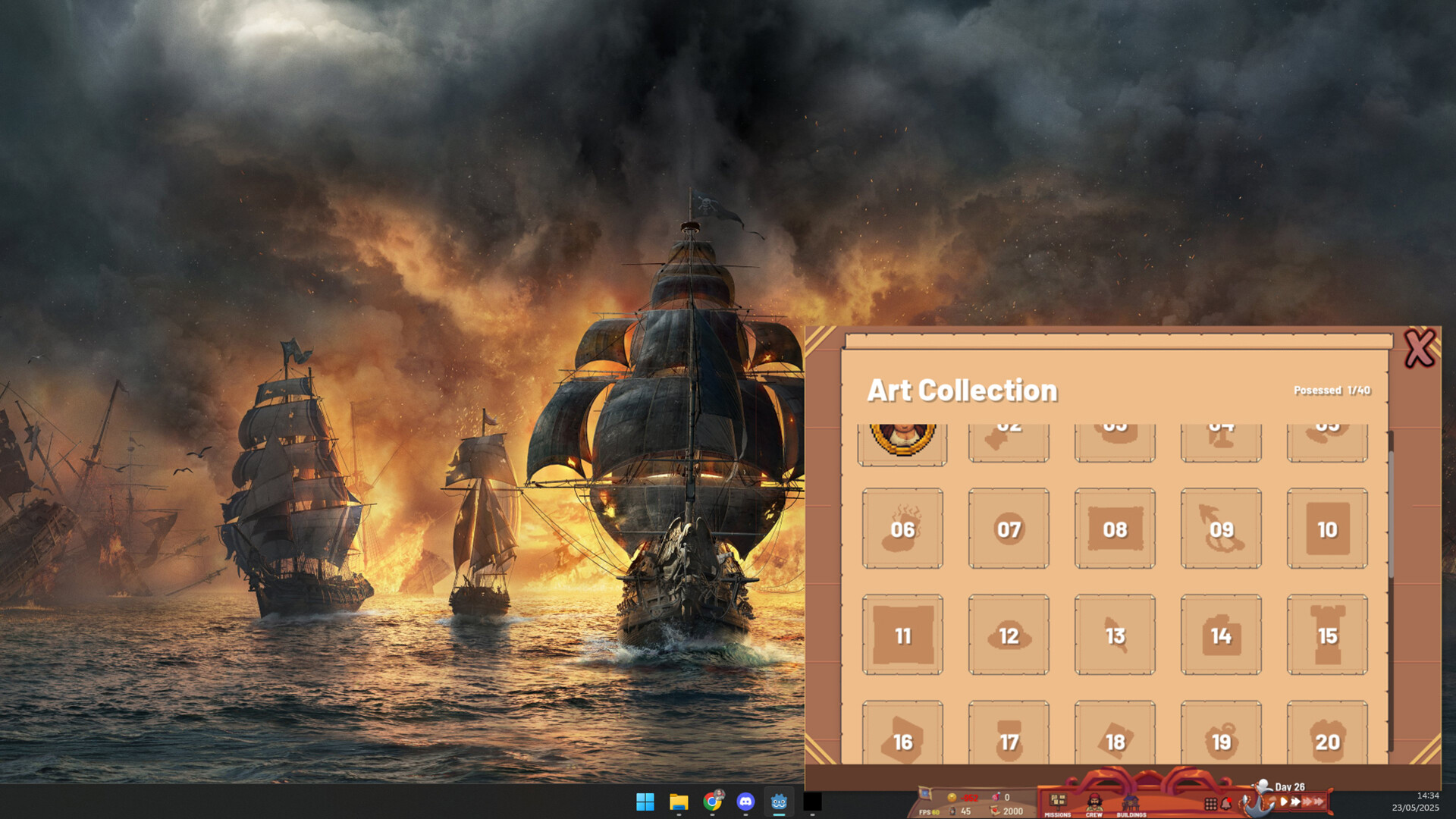Open the Missions panel
Viewport: 1456px width, 819px height.
click(x=1058, y=800)
